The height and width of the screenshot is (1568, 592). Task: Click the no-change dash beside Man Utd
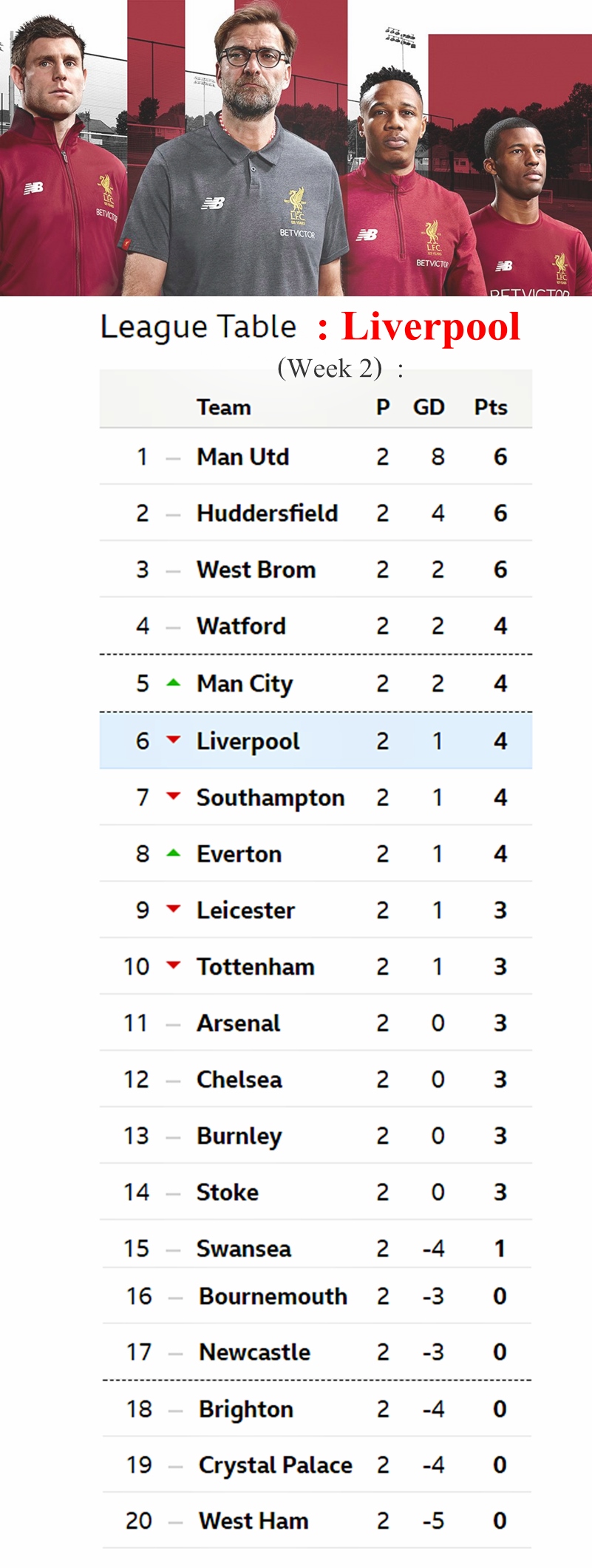pos(174,459)
